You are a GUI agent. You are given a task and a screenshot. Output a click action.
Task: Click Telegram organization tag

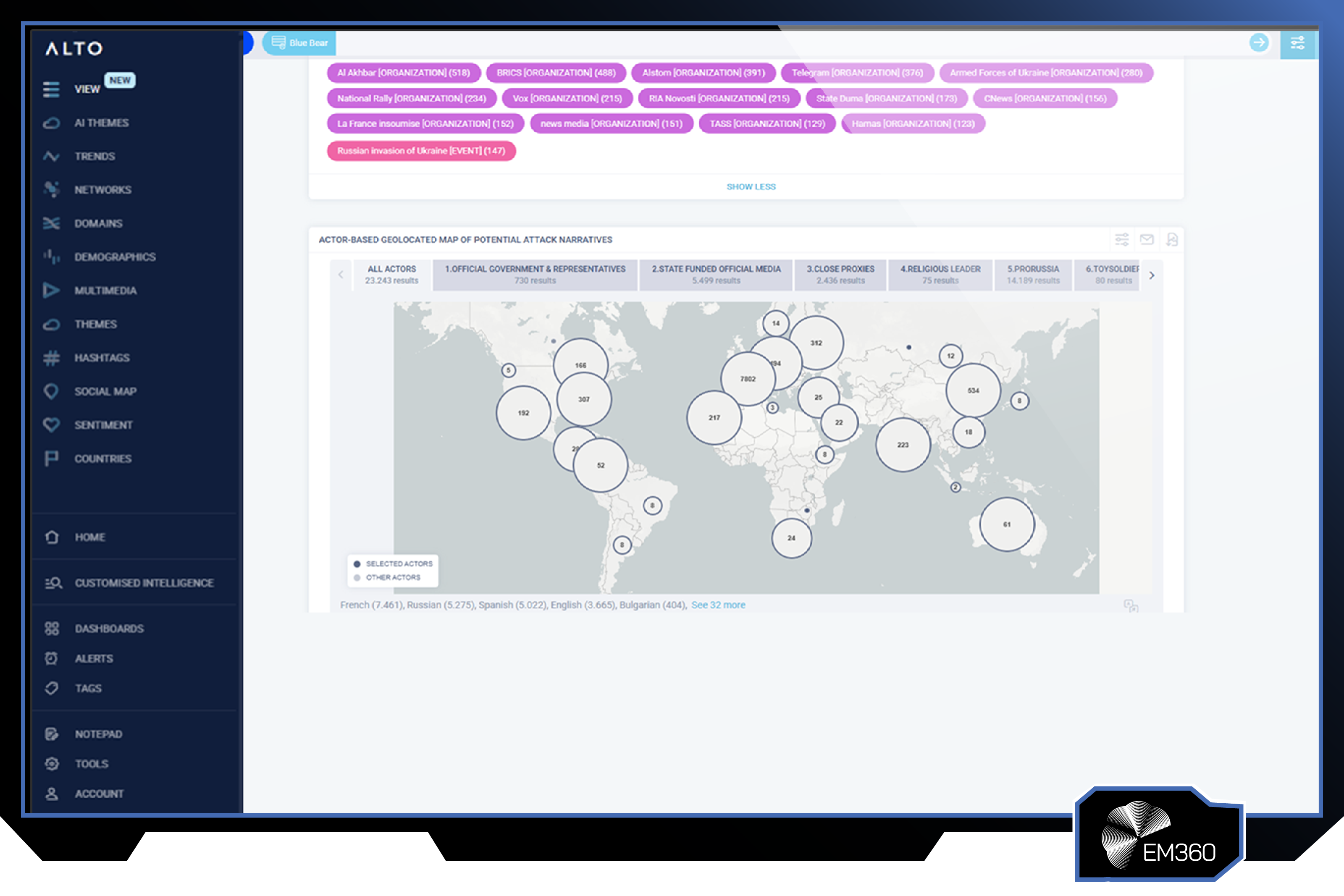tap(857, 73)
